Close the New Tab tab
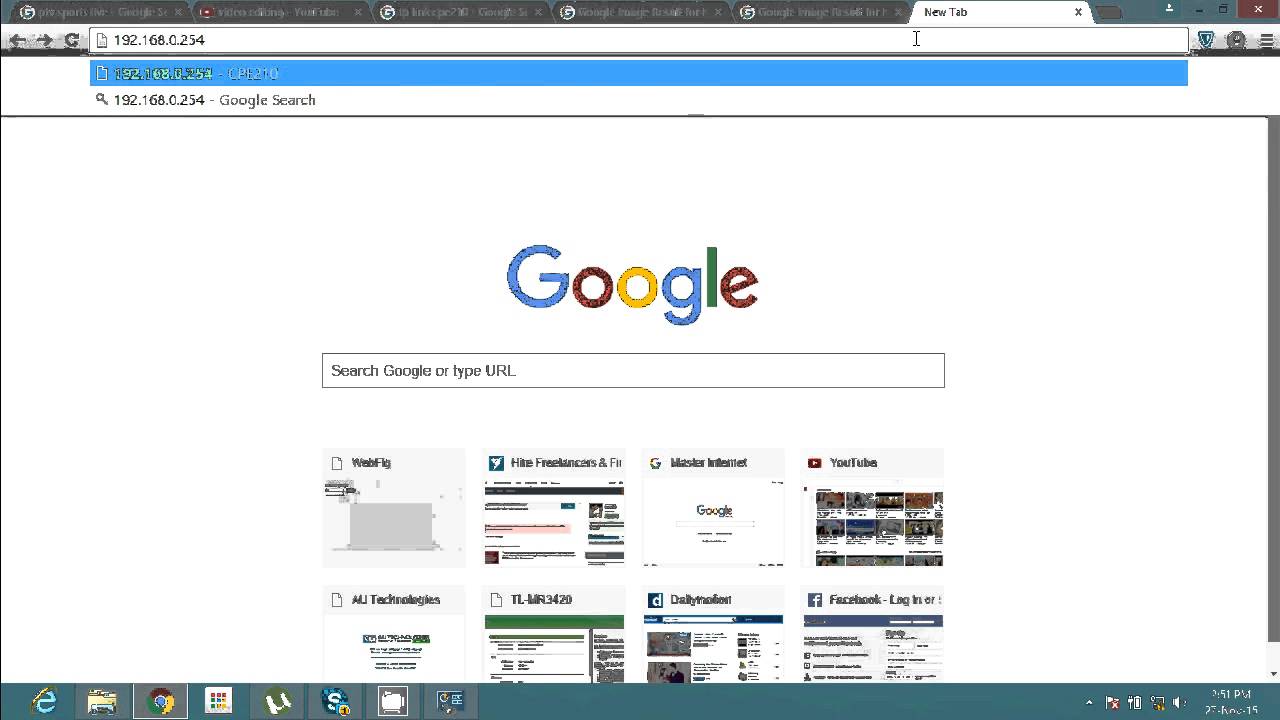Screen dimensions: 1280x720 pyautogui.click(x=1078, y=12)
